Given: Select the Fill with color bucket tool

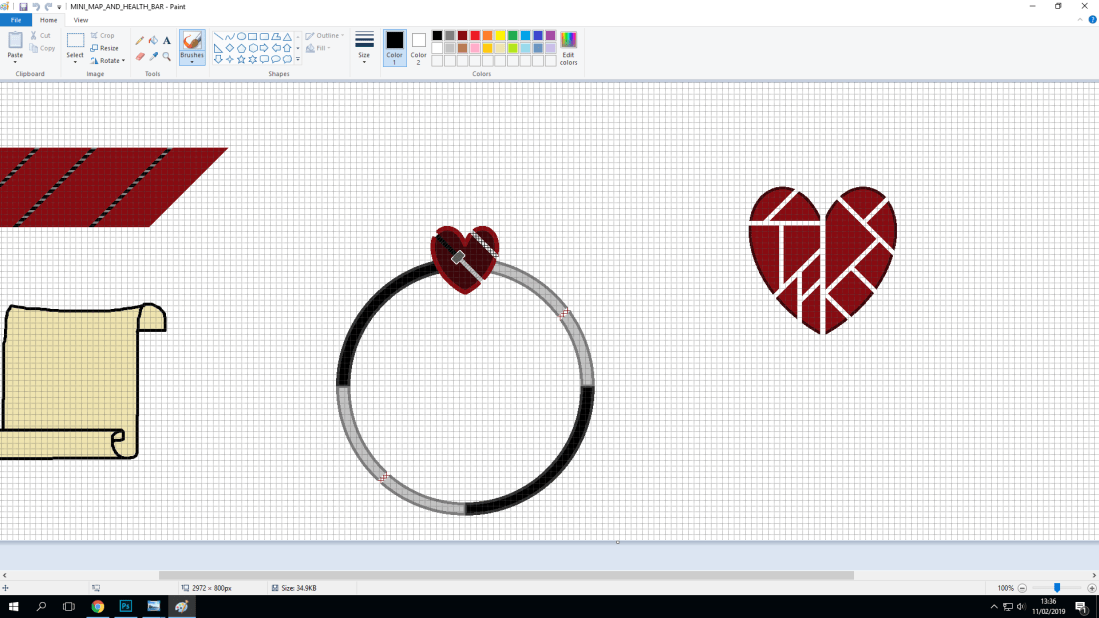Looking at the screenshot, I should point(153,41).
